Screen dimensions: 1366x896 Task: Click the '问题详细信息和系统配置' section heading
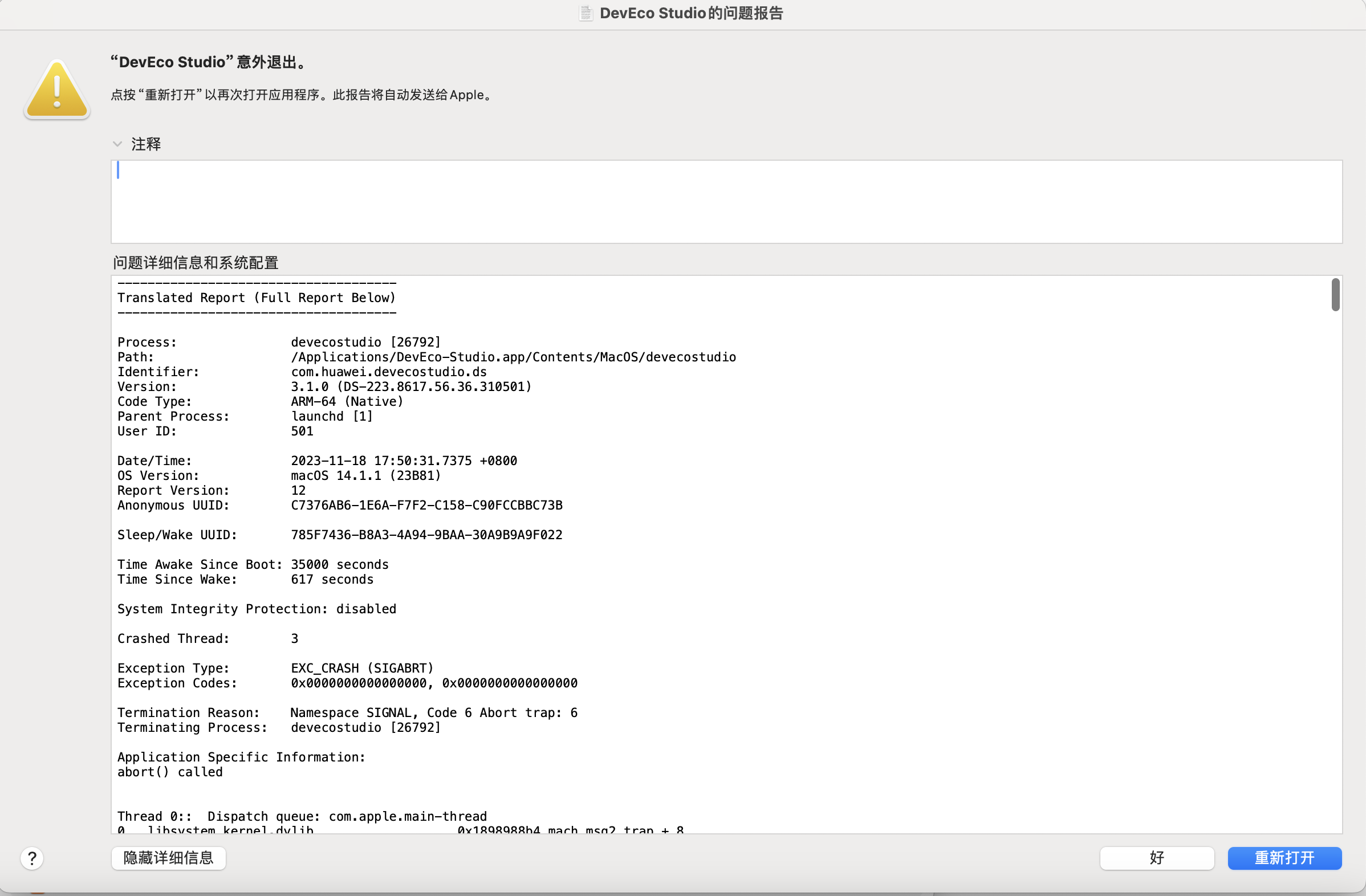[x=195, y=263]
